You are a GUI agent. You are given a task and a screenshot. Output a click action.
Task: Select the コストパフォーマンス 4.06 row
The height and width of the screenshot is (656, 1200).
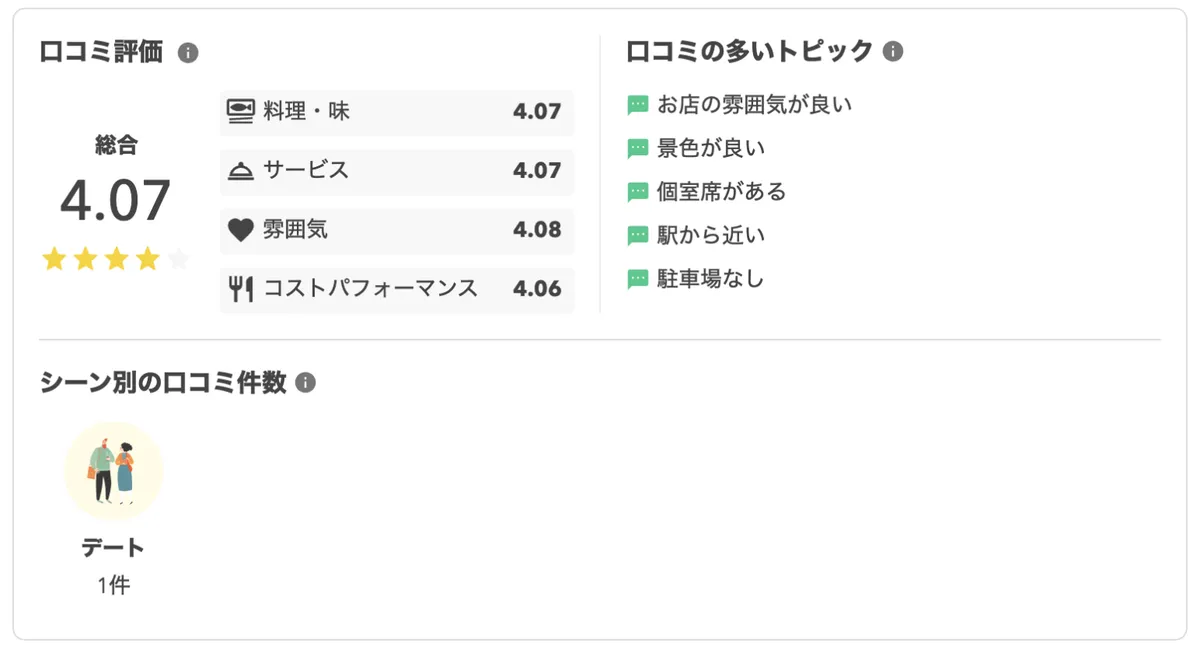coord(397,290)
